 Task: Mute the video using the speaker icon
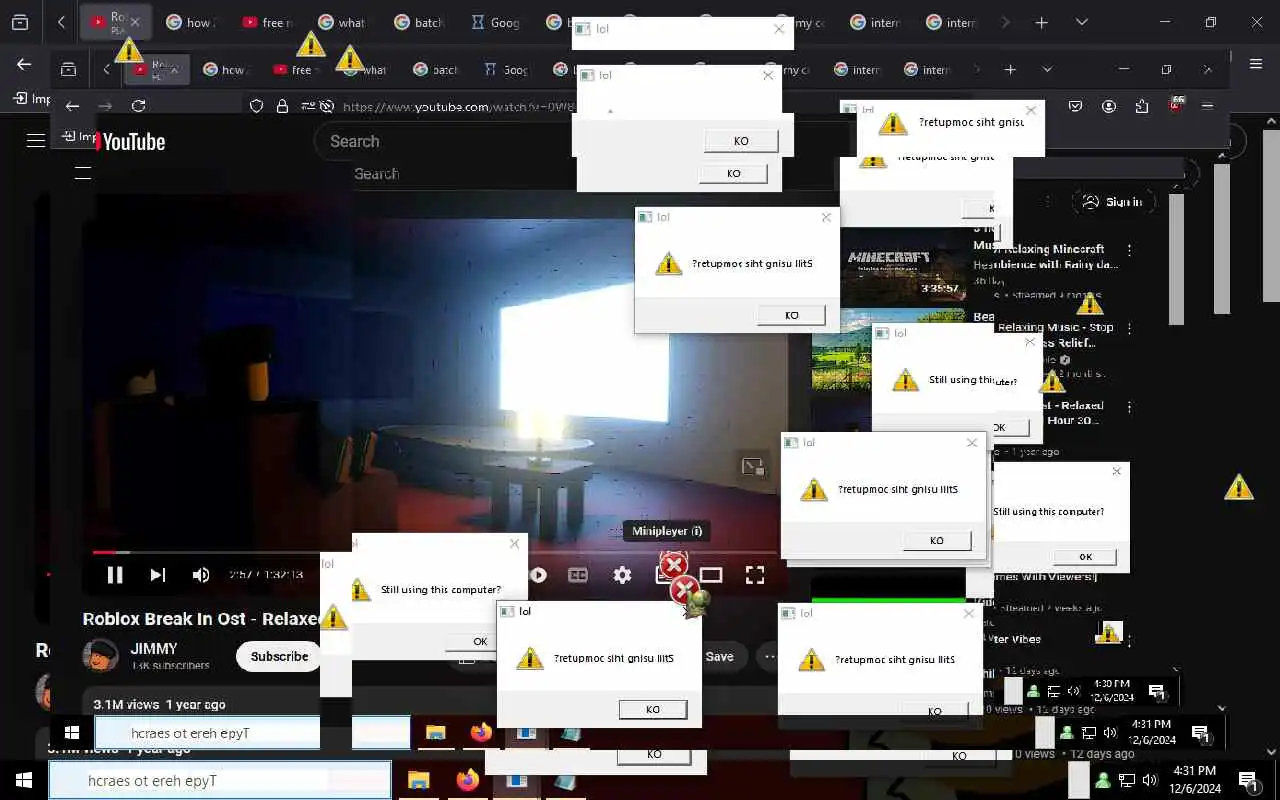coord(201,574)
